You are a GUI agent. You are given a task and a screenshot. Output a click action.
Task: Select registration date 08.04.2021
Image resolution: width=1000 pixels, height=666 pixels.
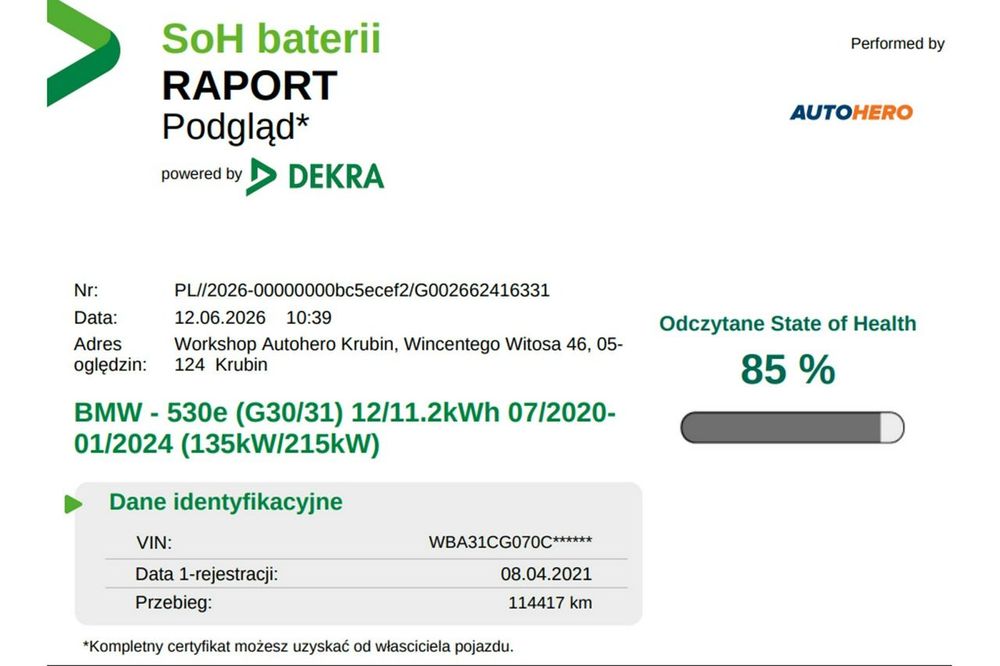tap(546, 574)
